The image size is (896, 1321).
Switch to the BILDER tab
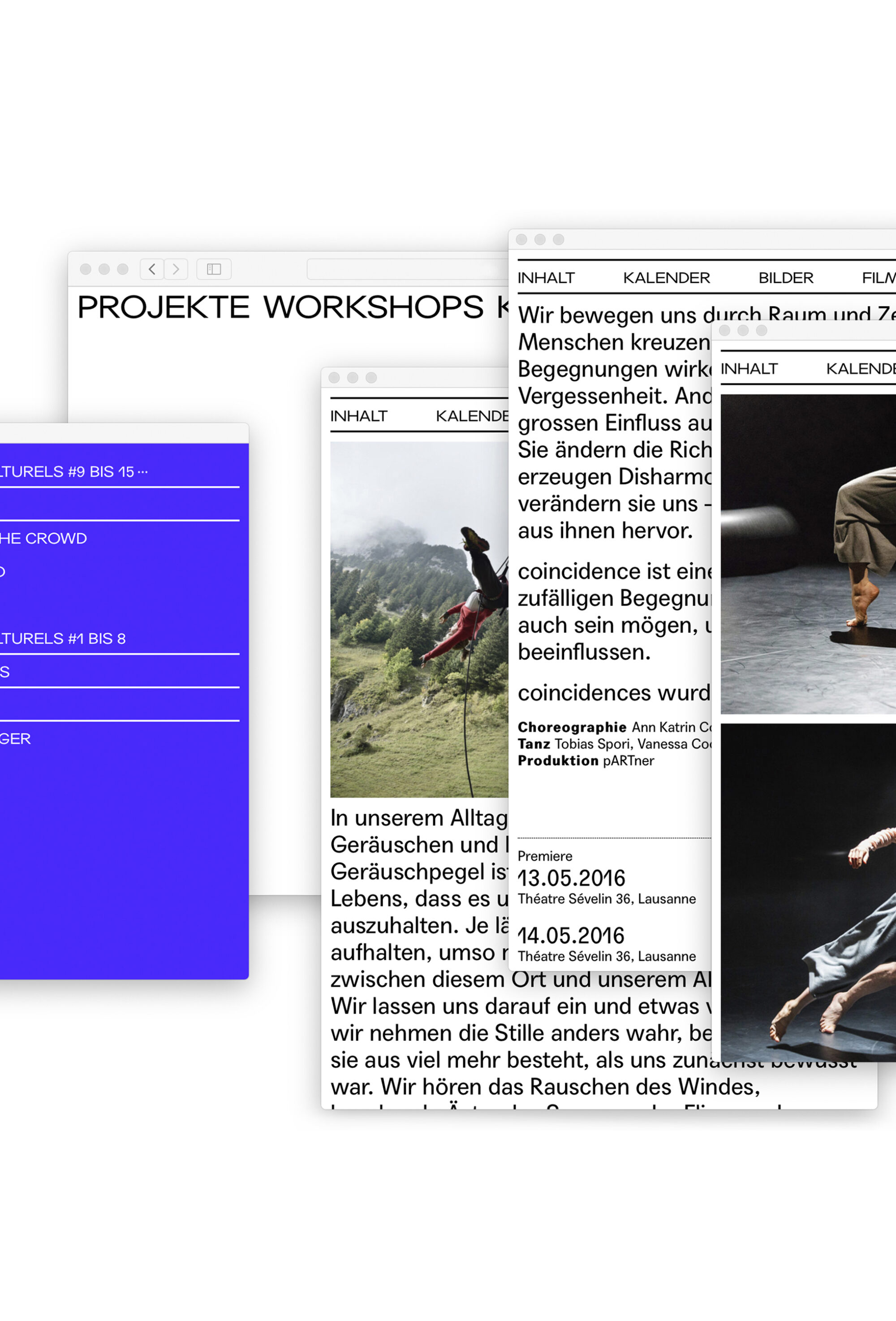(x=785, y=278)
